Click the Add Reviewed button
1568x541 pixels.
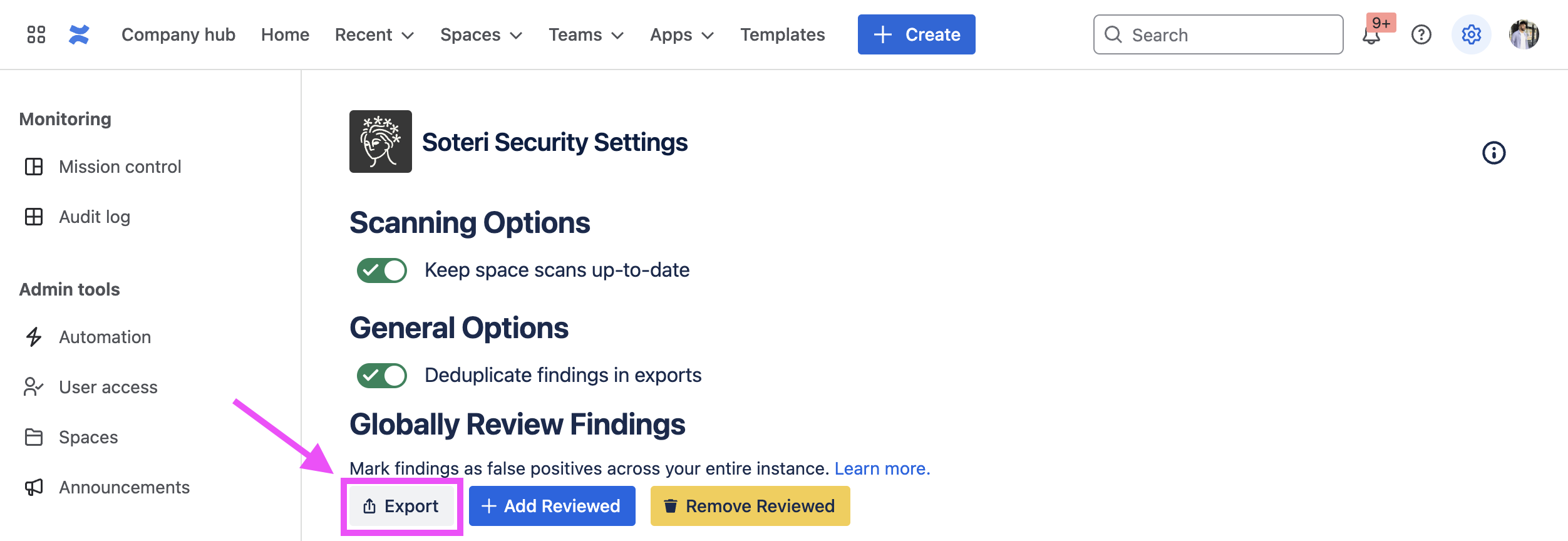point(552,506)
